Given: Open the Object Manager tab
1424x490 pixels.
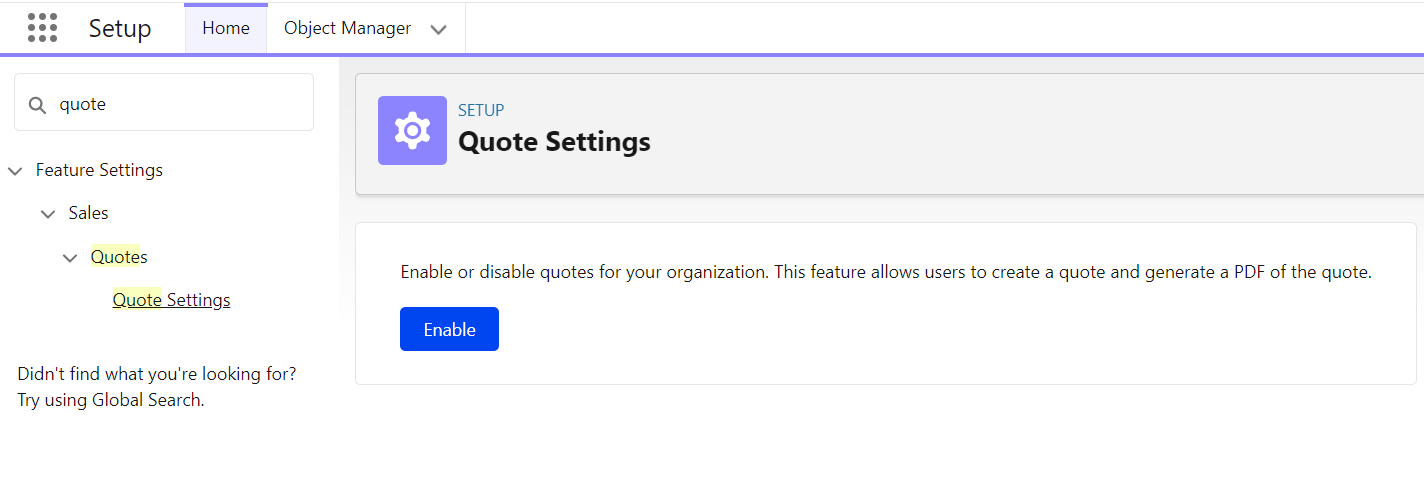Looking at the screenshot, I should click(x=347, y=29).
